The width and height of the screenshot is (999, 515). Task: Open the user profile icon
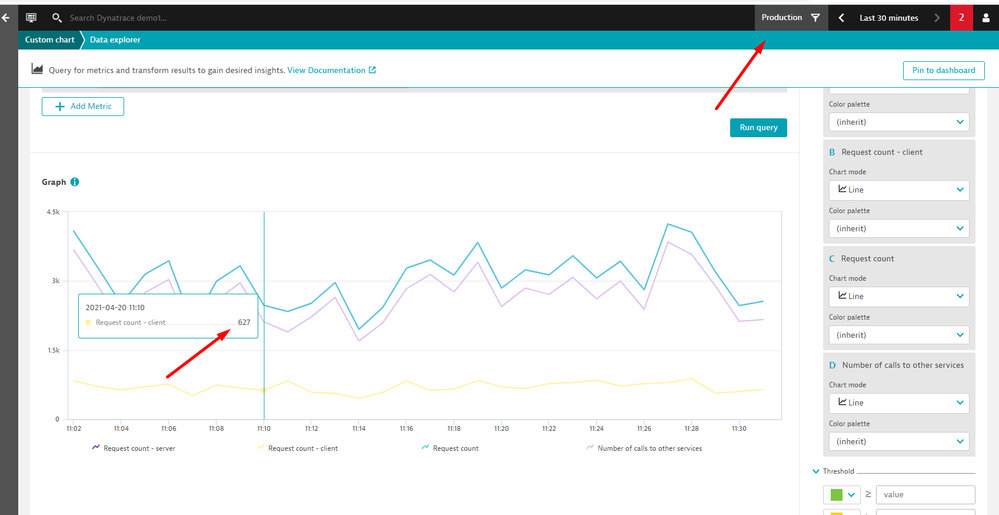point(987,18)
